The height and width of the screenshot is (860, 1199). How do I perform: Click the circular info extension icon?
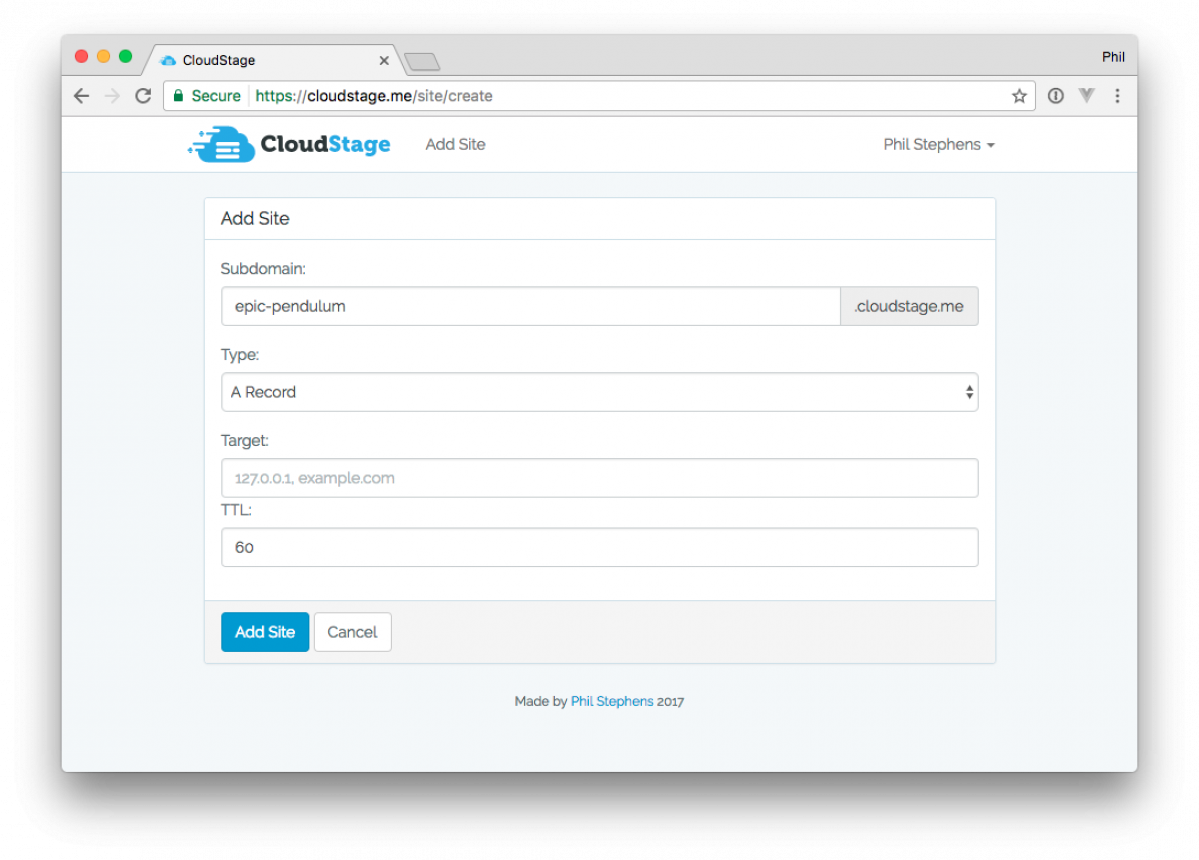[x=1055, y=96]
